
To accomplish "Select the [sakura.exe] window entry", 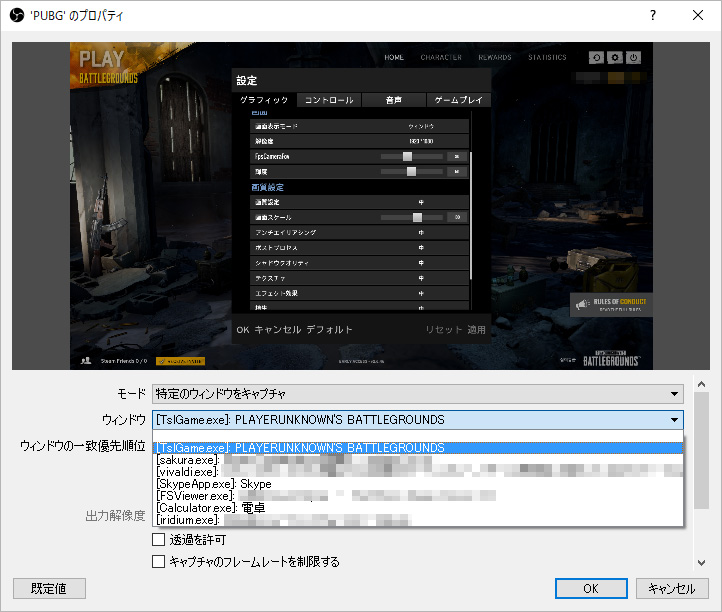I will click(417, 460).
